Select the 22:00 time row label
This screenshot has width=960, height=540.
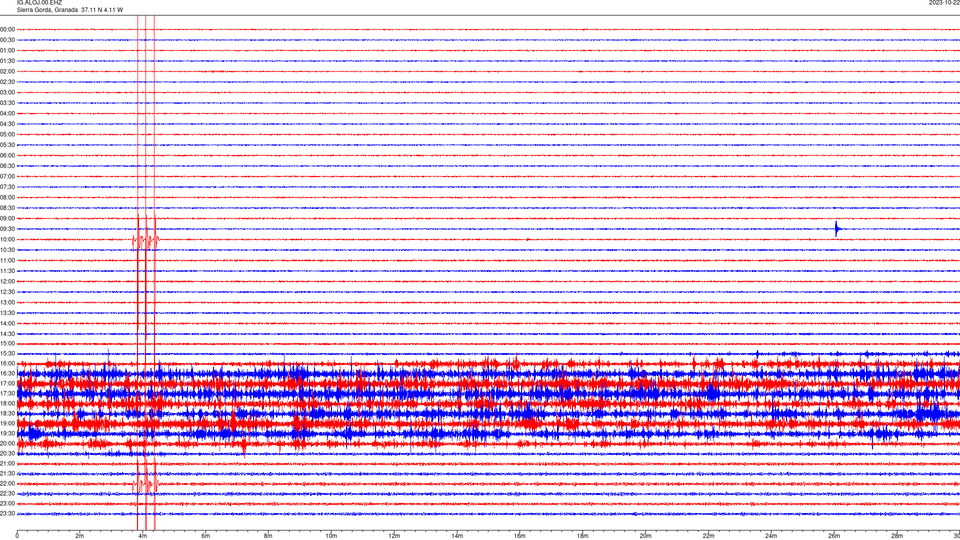point(7,484)
